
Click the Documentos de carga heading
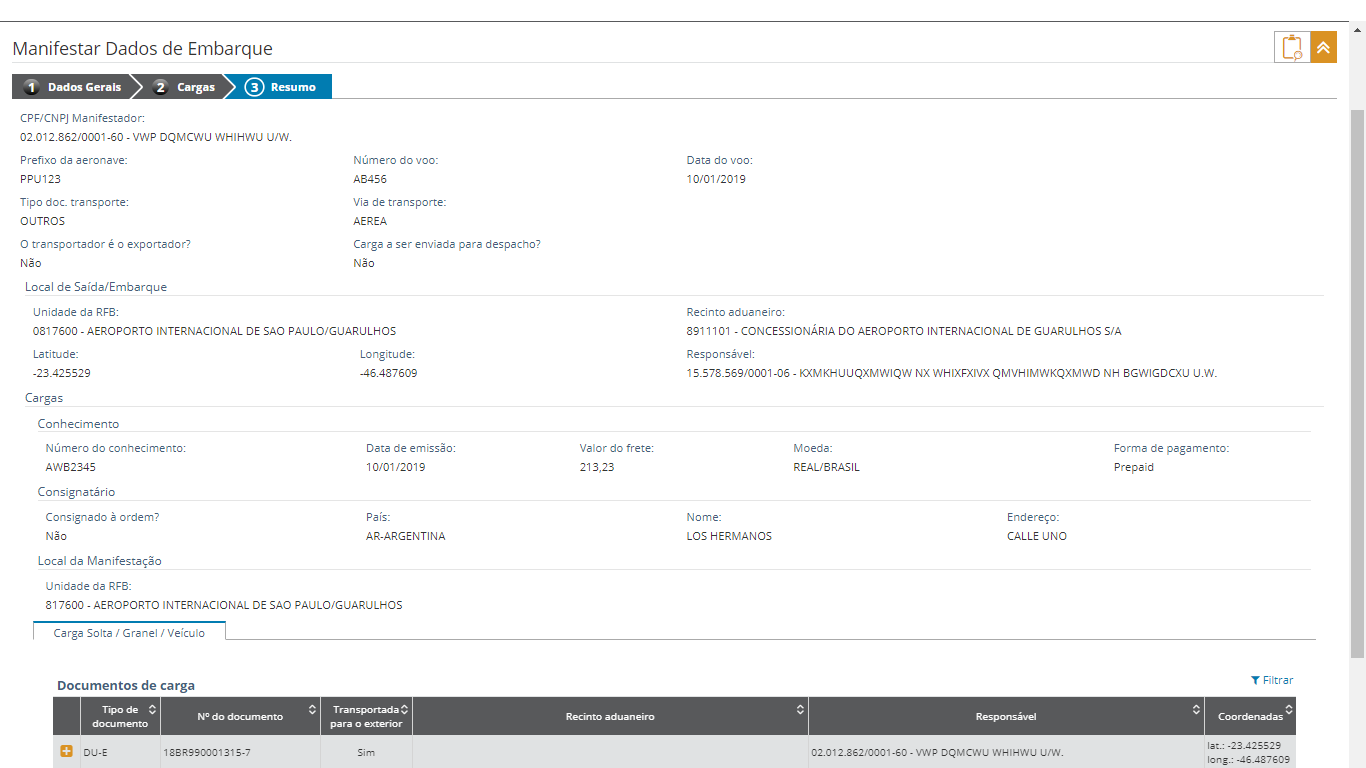(126, 685)
